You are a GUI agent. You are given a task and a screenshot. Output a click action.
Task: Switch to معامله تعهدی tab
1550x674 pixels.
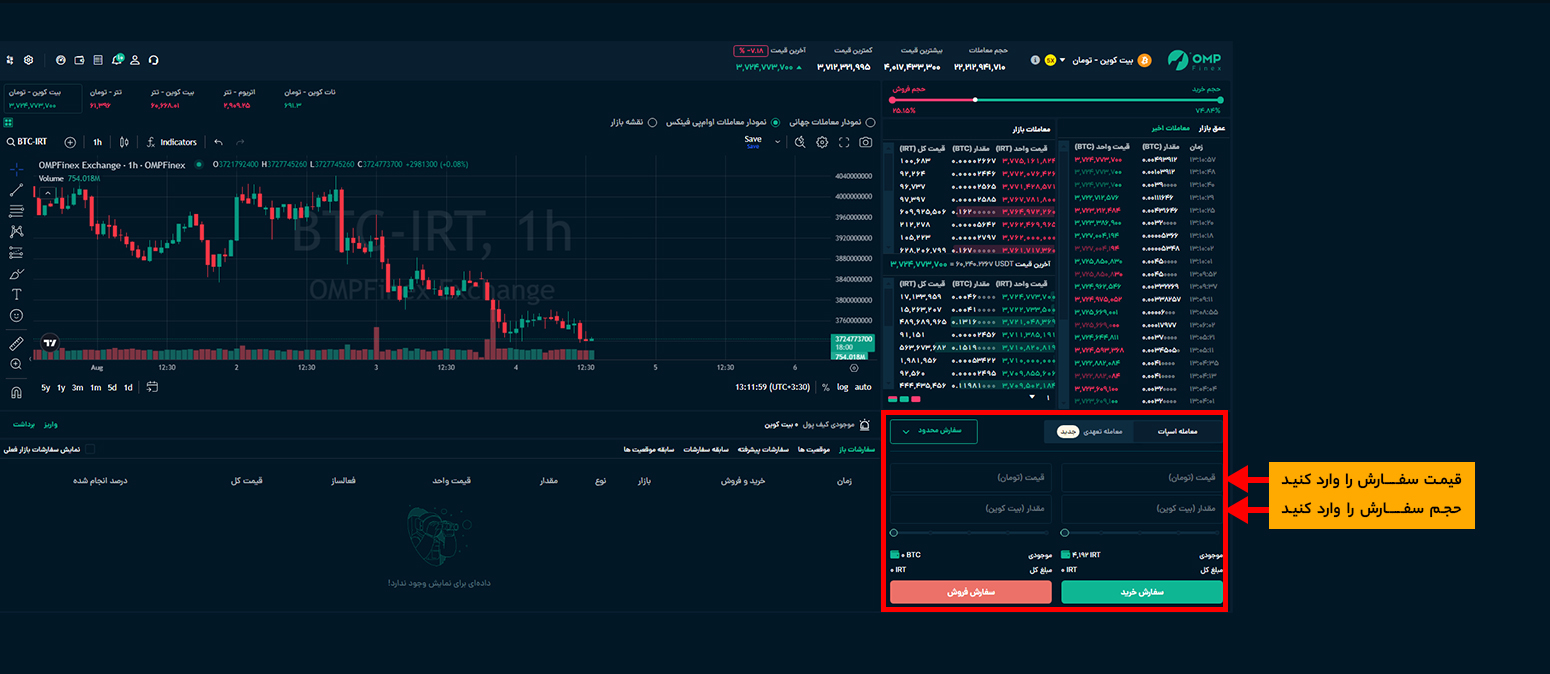tap(1090, 431)
